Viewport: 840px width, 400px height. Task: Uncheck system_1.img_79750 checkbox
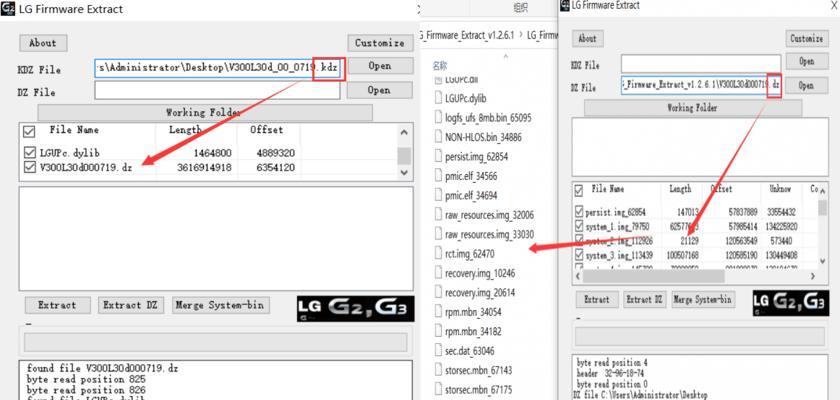coord(579,226)
